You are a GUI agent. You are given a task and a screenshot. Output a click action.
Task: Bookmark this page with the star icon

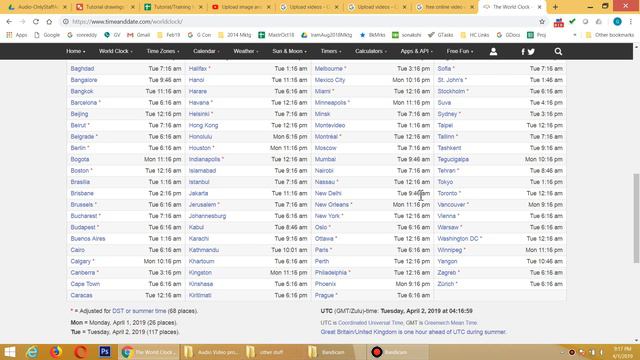click(542, 21)
